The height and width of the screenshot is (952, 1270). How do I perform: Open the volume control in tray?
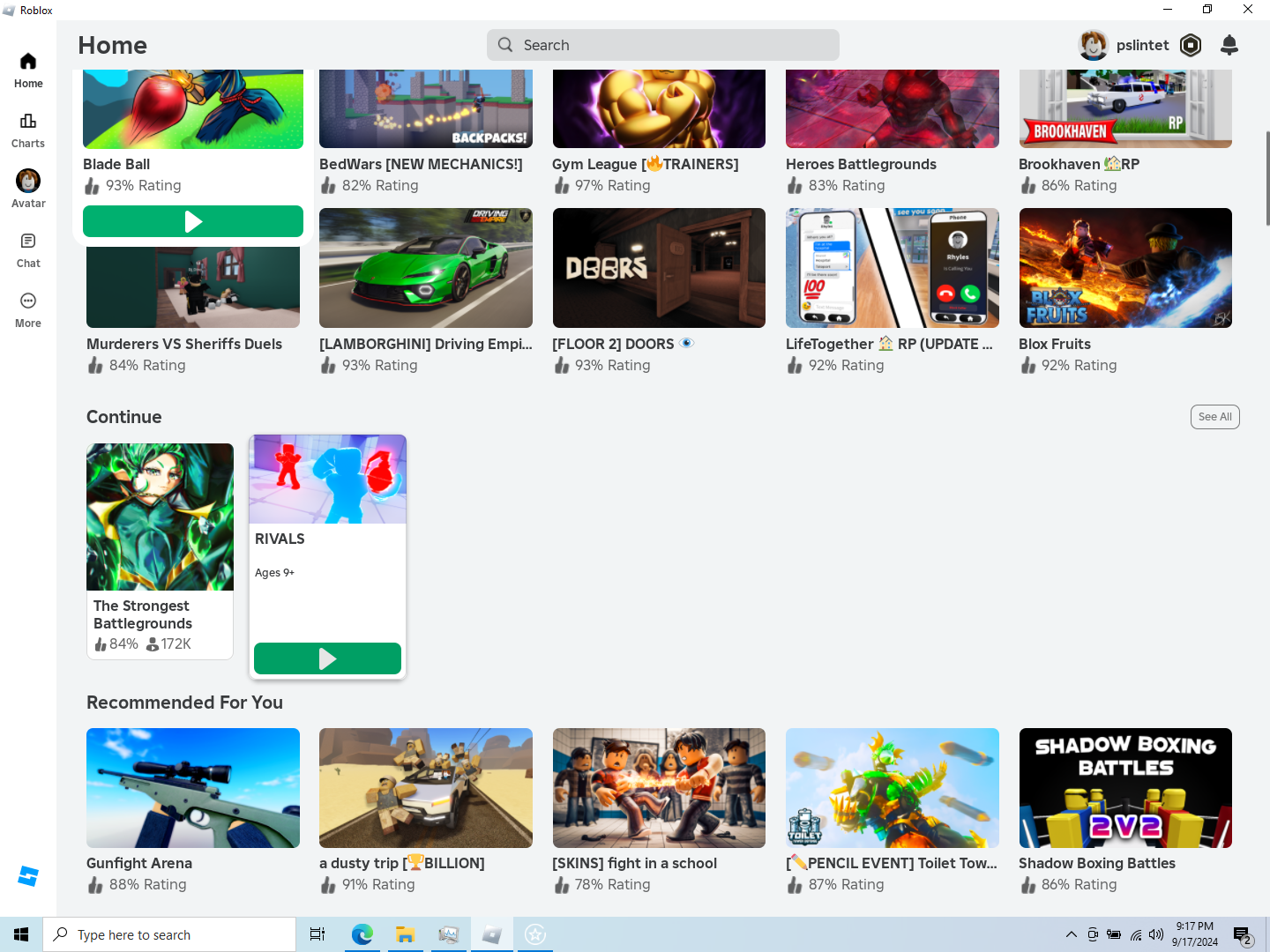1156,934
